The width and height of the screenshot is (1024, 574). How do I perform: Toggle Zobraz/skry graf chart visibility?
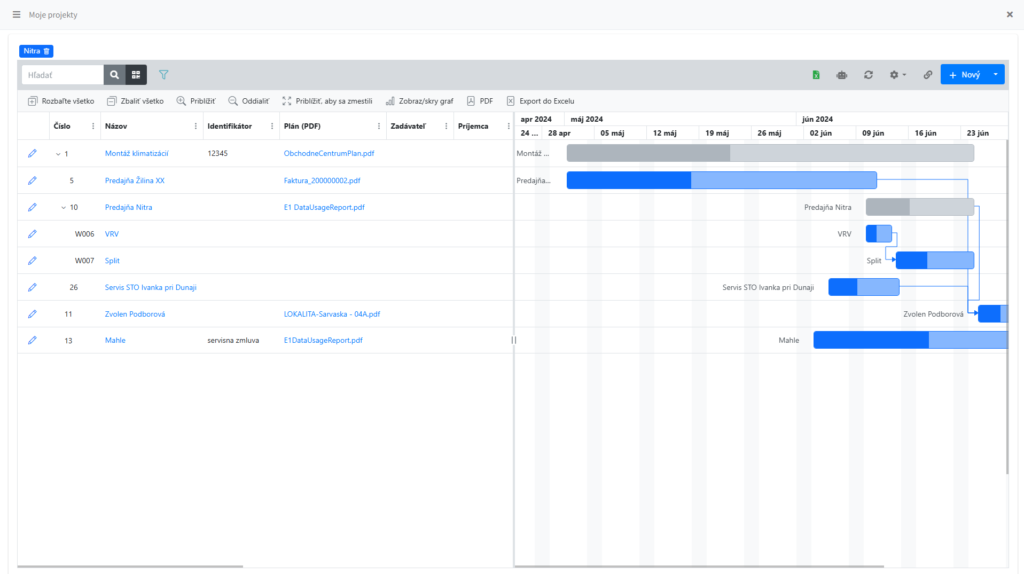(x=419, y=101)
